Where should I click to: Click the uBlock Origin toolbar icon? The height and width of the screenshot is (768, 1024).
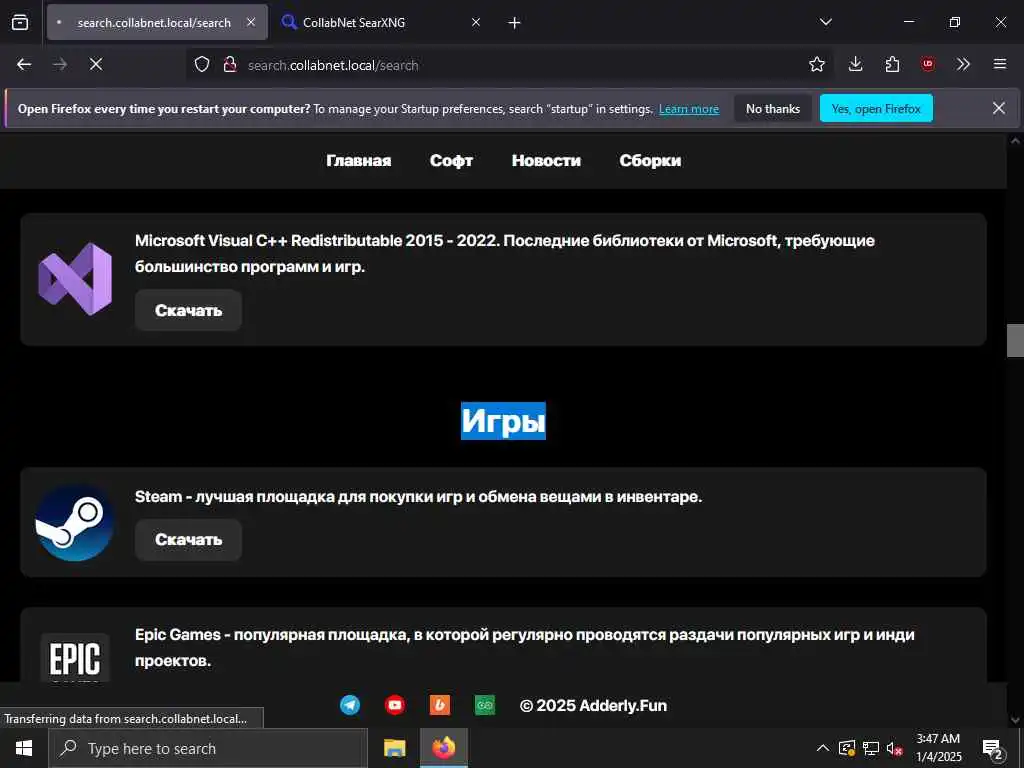tap(928, 64)
